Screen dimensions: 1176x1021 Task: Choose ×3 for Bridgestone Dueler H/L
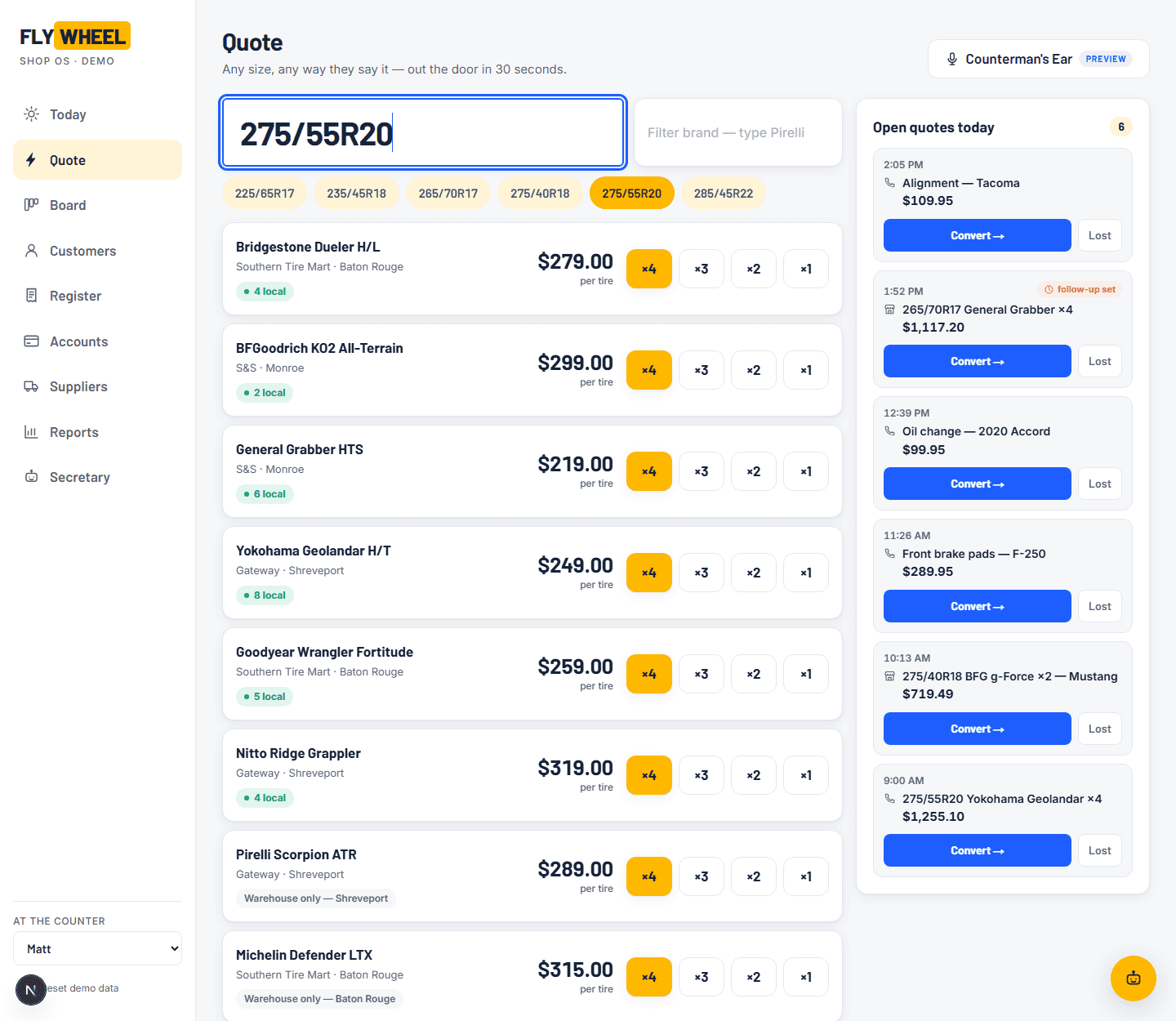coord(702,269)
